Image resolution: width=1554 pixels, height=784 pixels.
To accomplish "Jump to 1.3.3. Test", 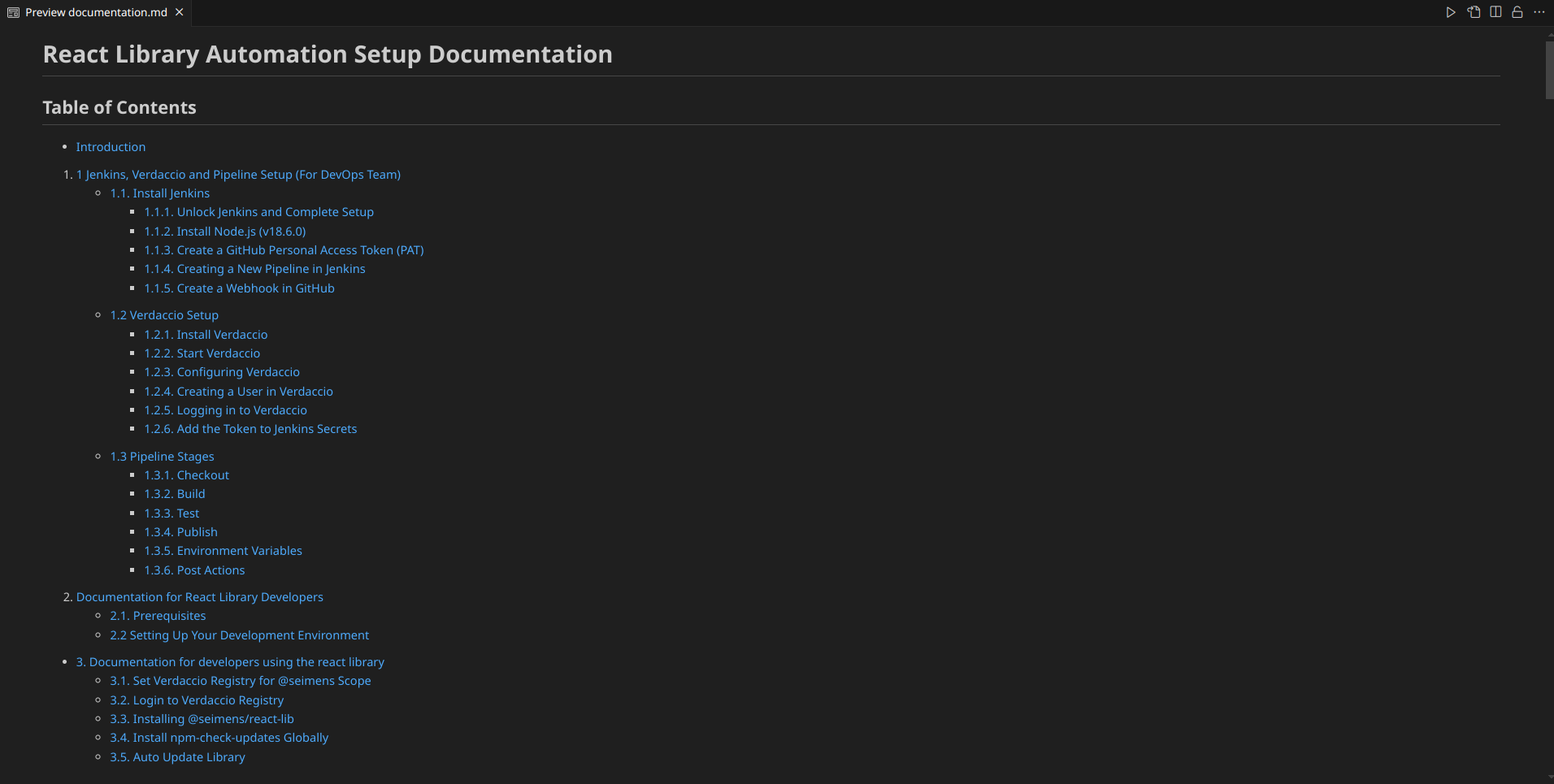I will [x=172, y=513].
